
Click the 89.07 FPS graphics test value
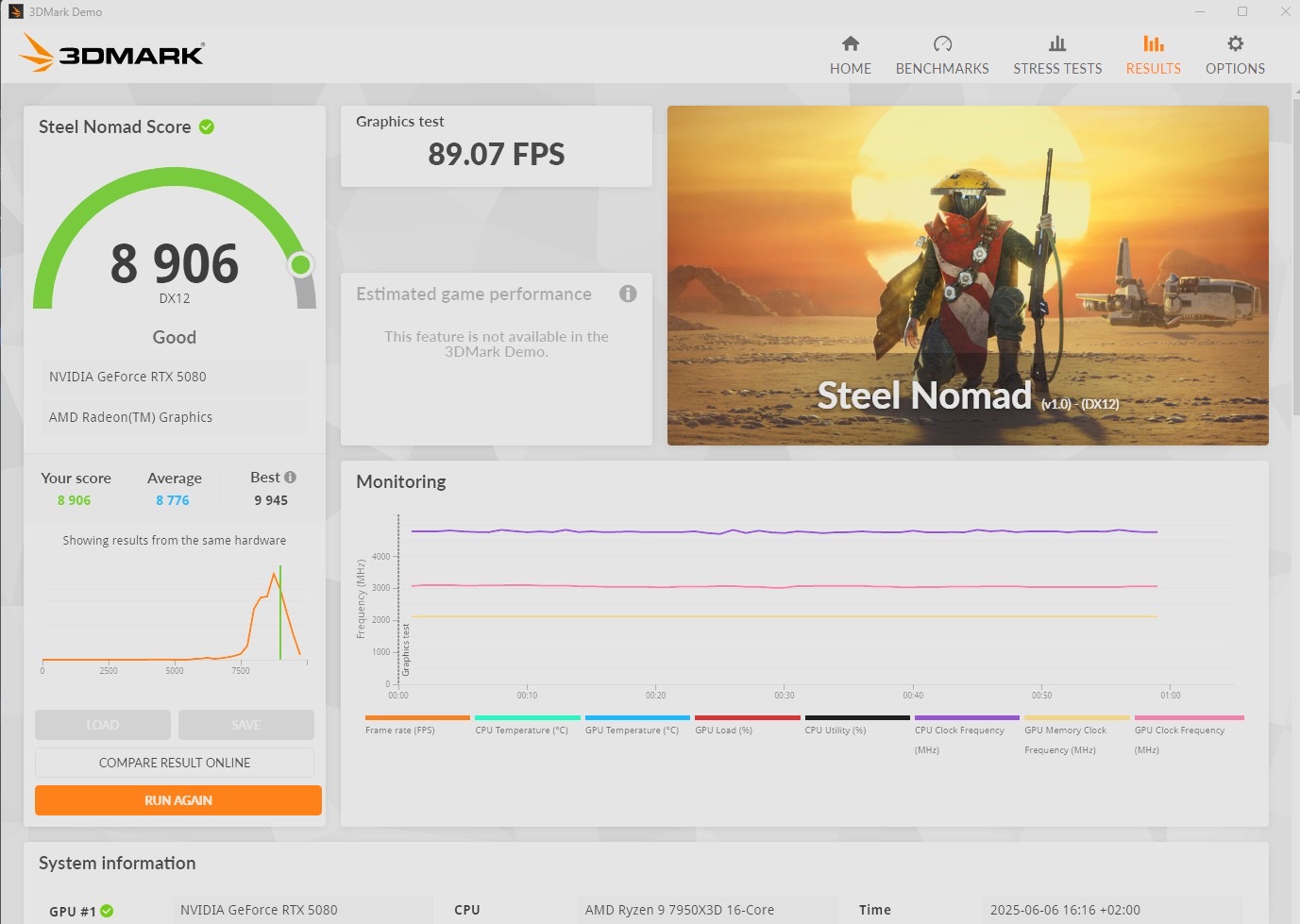click(x=497, y=154)
